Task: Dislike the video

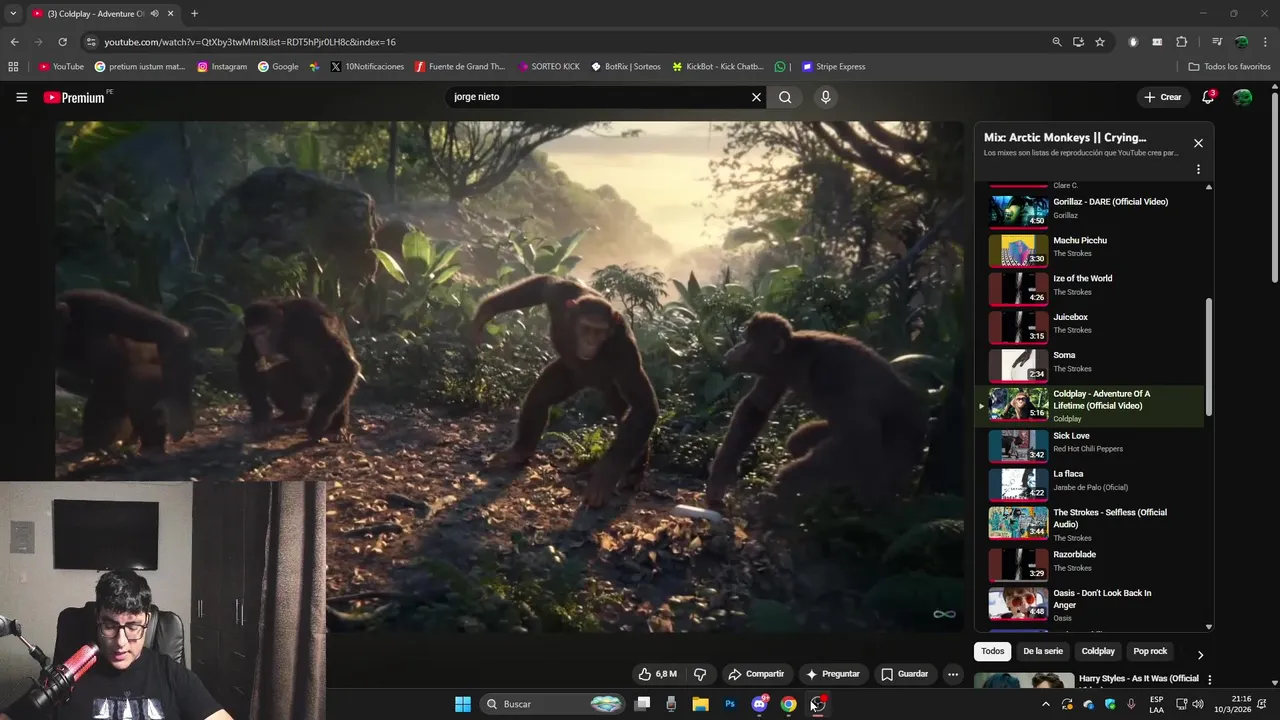Action: [x=700, y=674]
